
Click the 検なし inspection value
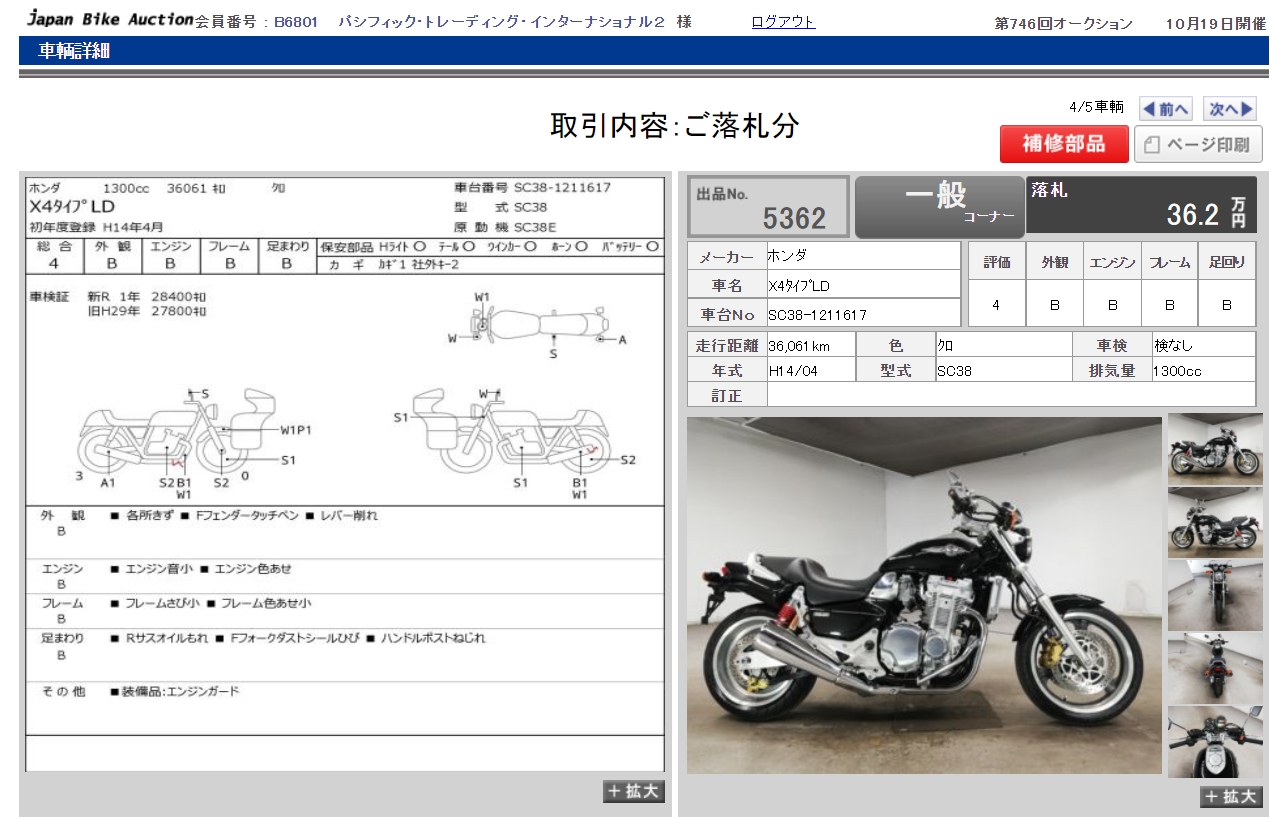(1173, 346)
